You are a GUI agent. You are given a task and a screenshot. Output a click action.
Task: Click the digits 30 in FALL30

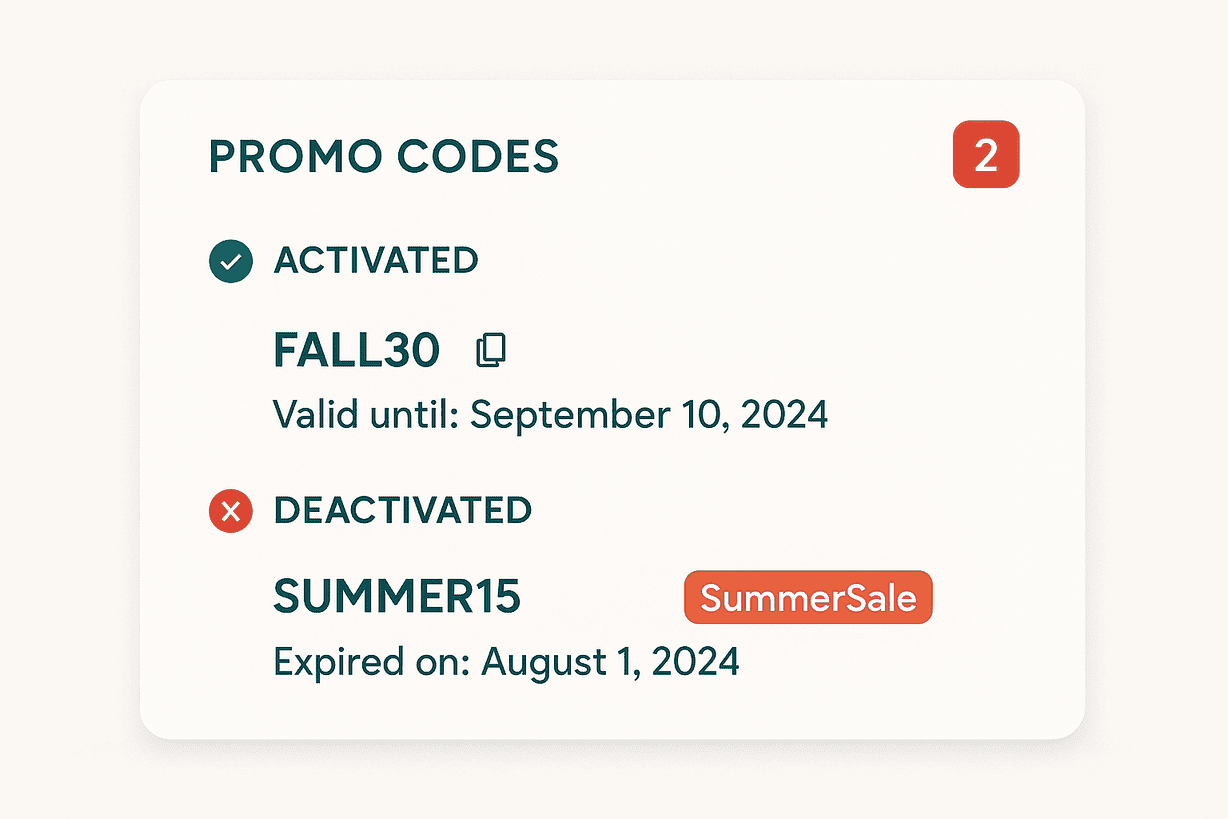(x=412, y=350)
